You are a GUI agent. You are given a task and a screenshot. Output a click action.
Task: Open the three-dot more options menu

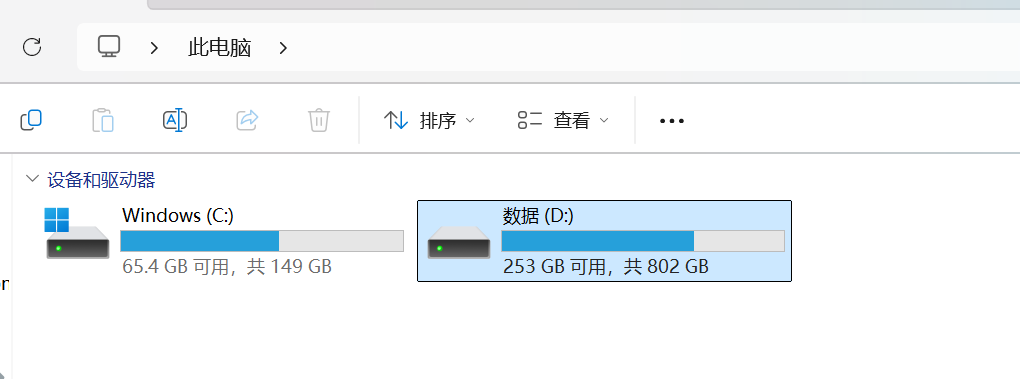[x=671, y=121]
